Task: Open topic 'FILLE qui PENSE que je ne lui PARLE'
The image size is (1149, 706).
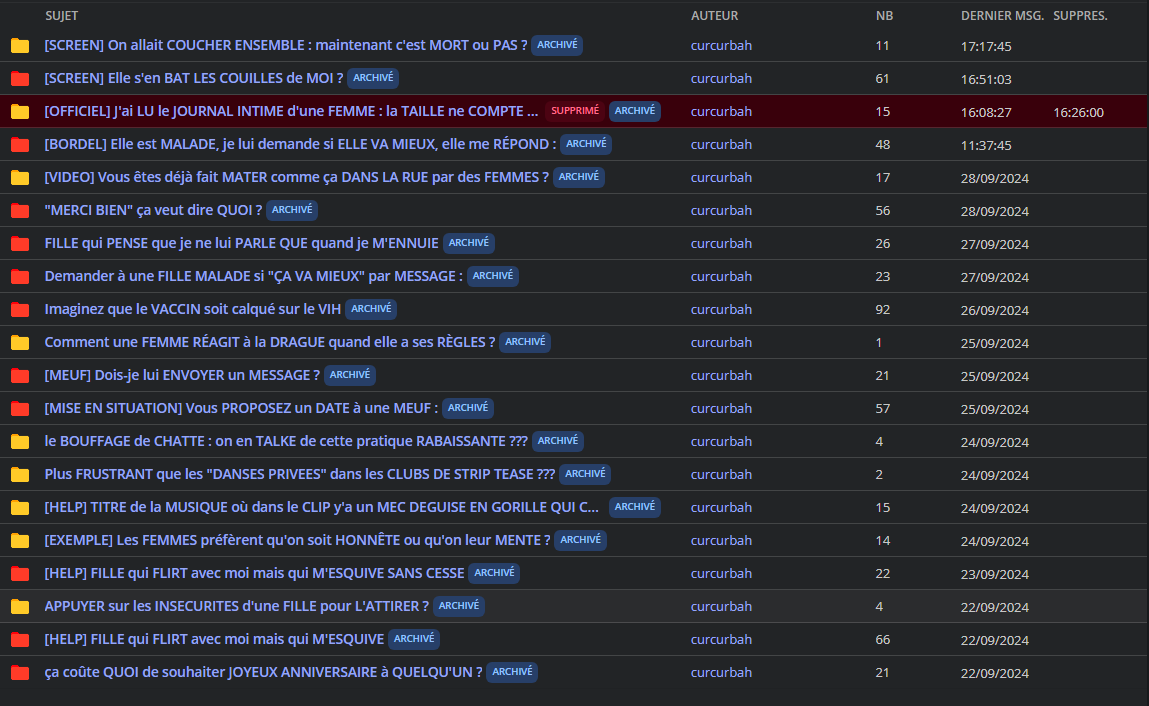Action: (x=241, y=243)
